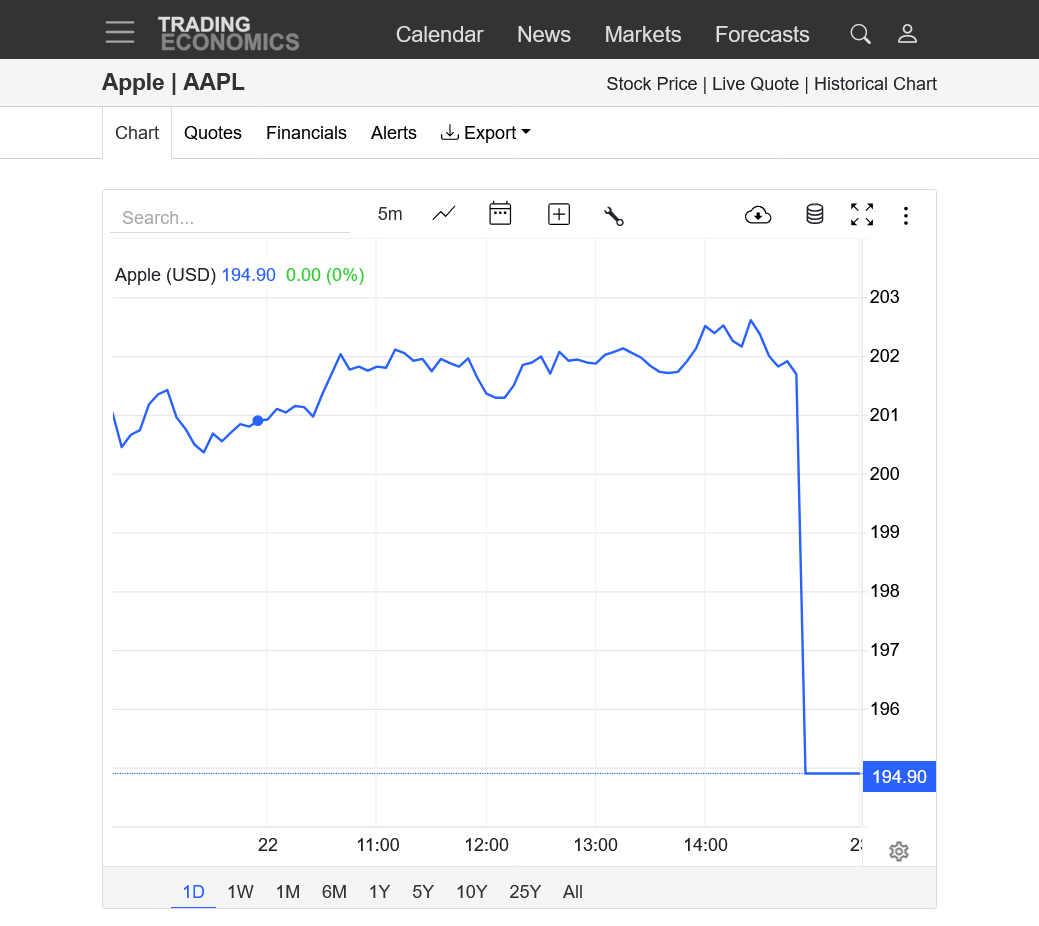Select the All time range

(x=573, y=892)
